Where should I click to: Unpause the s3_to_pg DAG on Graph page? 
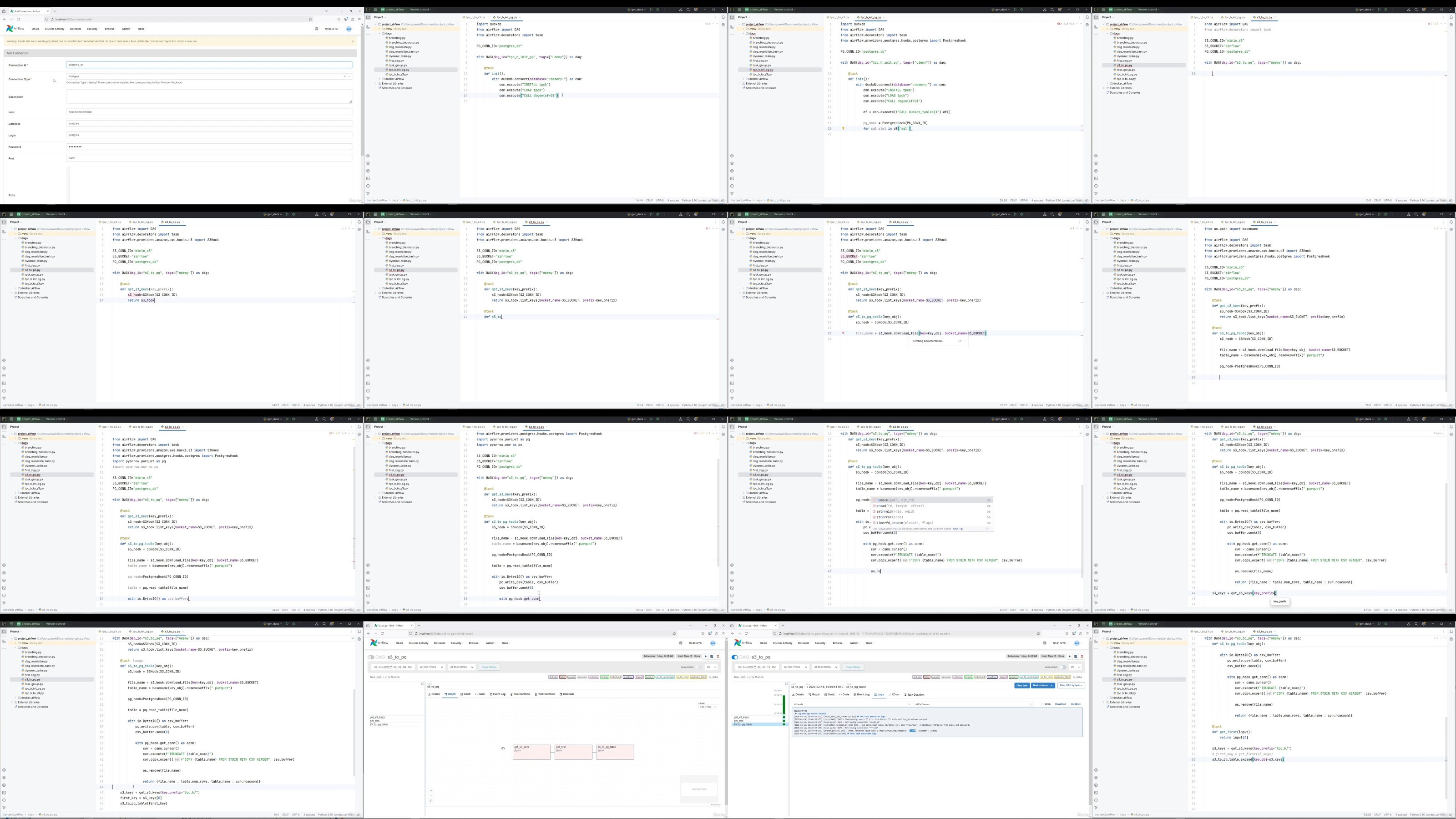(x=371, y=657)
